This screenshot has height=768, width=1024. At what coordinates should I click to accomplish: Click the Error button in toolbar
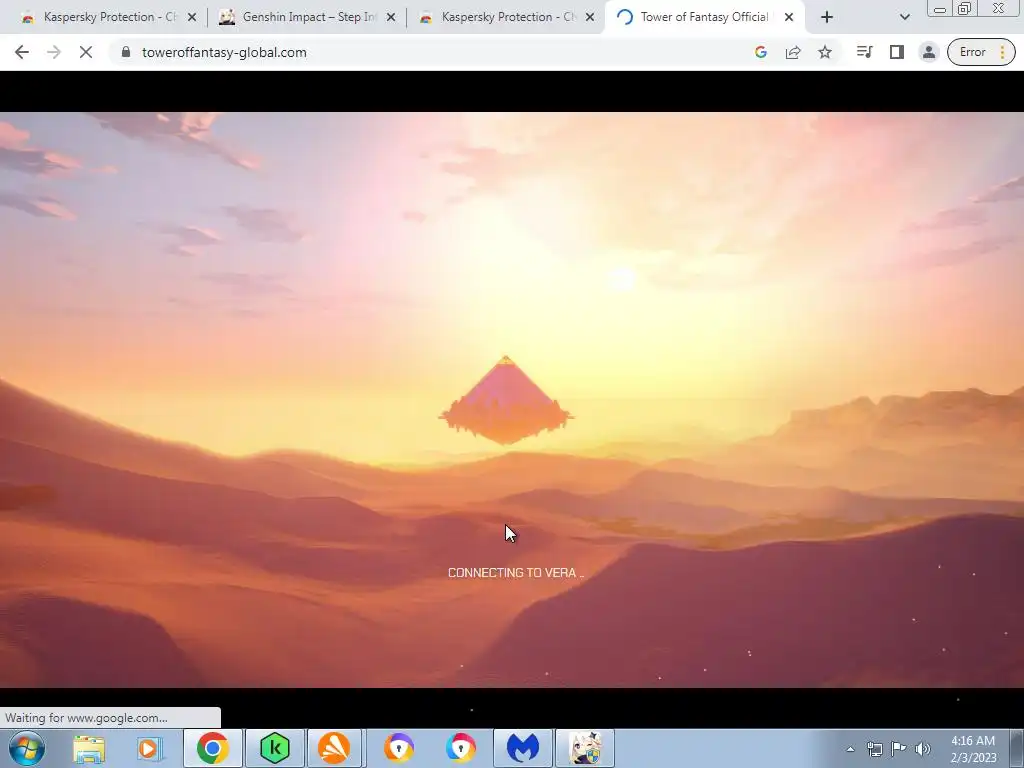click(981, 52)
